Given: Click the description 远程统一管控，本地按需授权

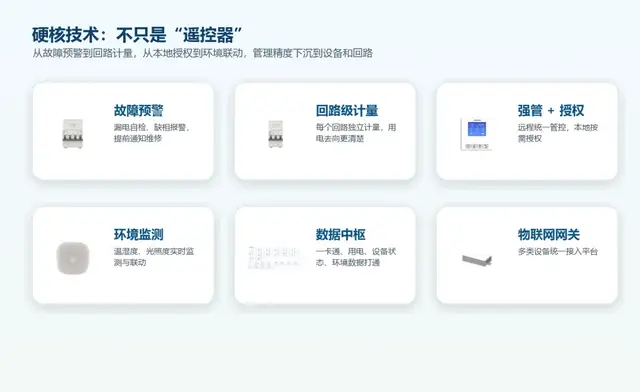Looking at the screenshot, I should 558,133.
